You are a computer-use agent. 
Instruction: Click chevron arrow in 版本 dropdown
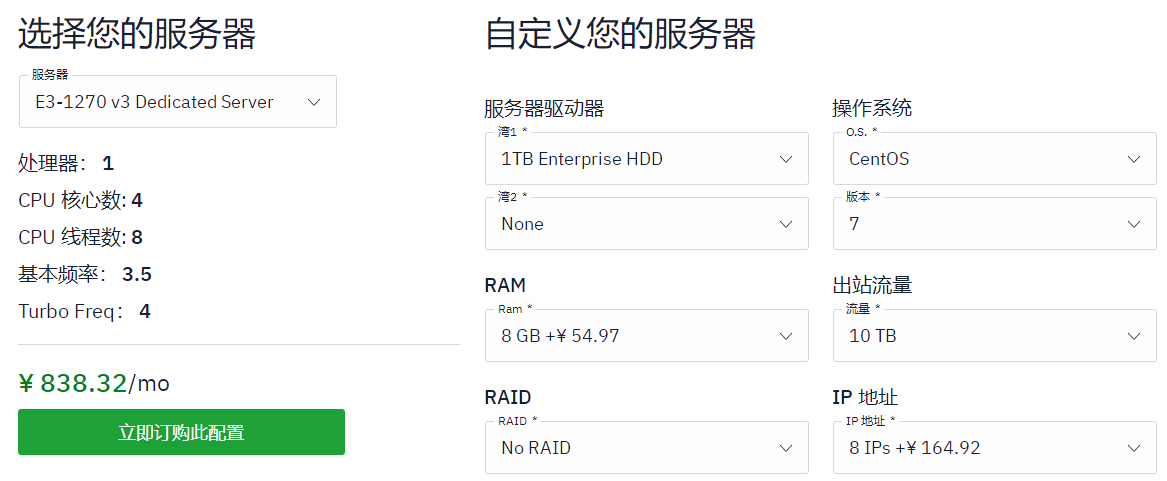click(x=1134, y=224)
